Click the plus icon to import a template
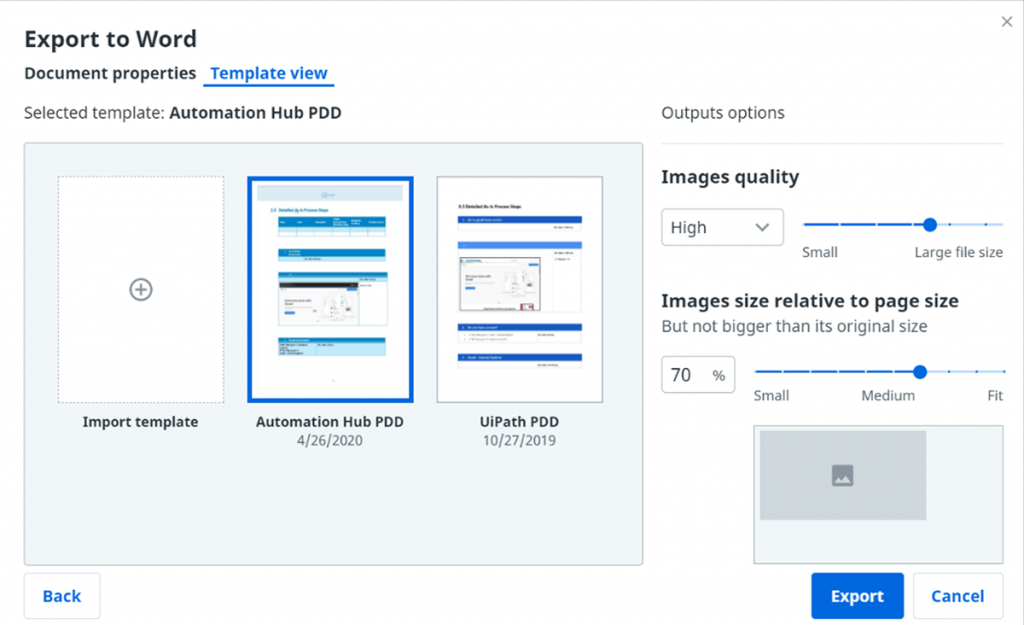The width and height of the screenshot is (1024, 625). (x=141, y=289)
